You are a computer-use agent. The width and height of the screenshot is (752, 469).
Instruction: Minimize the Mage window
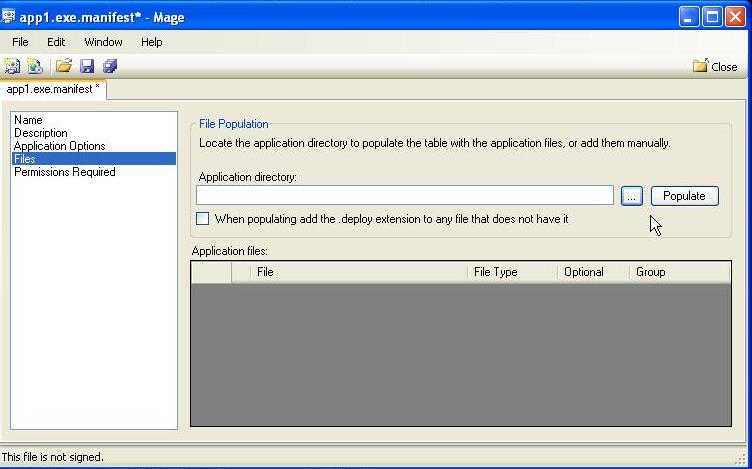click(x=689, y=17)
